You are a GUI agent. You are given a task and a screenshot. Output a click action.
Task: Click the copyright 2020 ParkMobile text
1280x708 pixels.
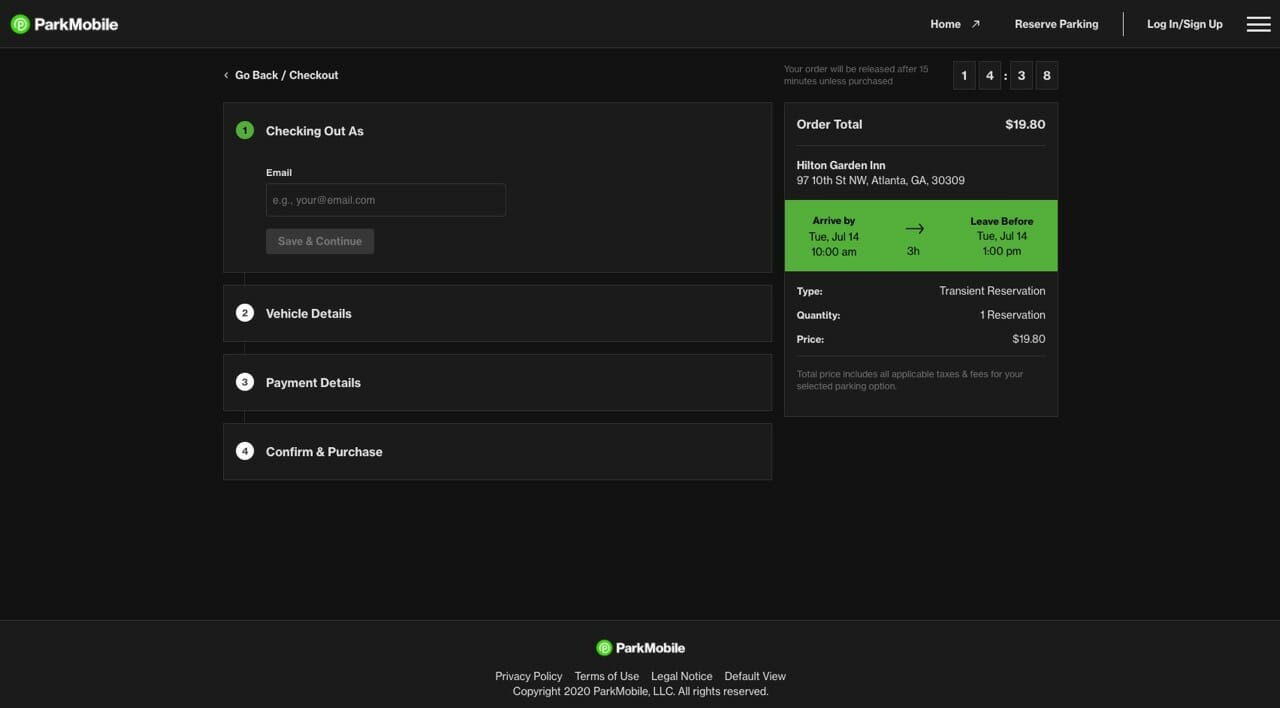[640, 691]
